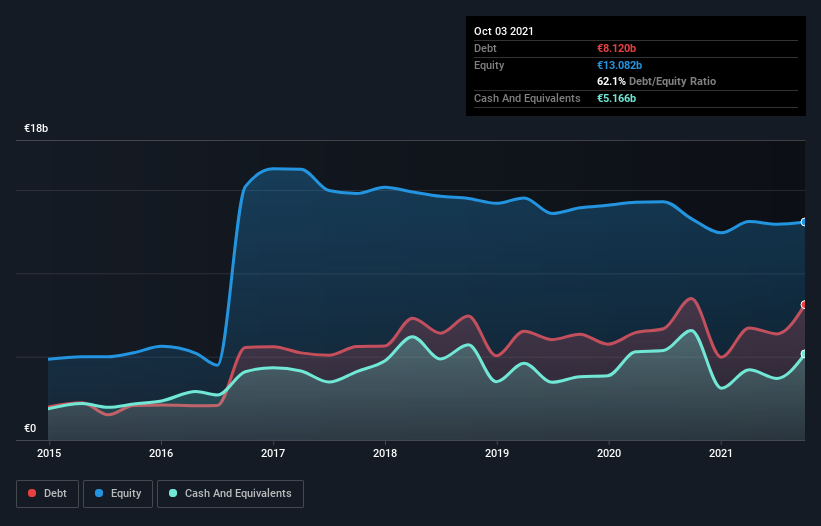
Task: Click the 2017 x-axis label
Action: point(273,453)
